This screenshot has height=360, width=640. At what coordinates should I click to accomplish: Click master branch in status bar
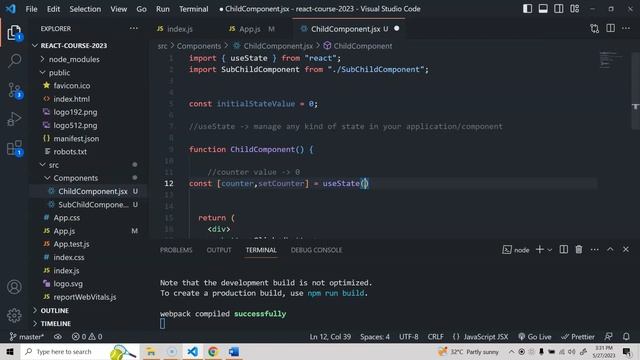[27, 337]
